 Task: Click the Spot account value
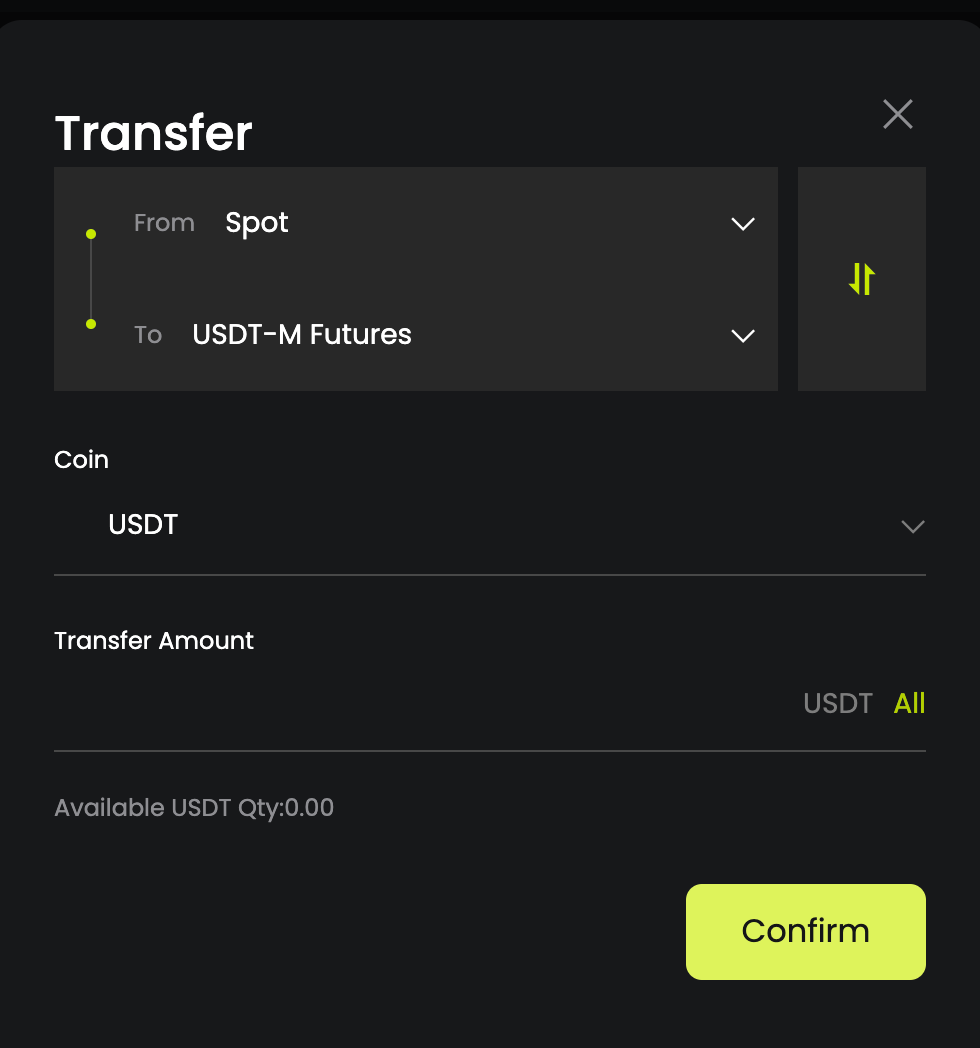257,223
